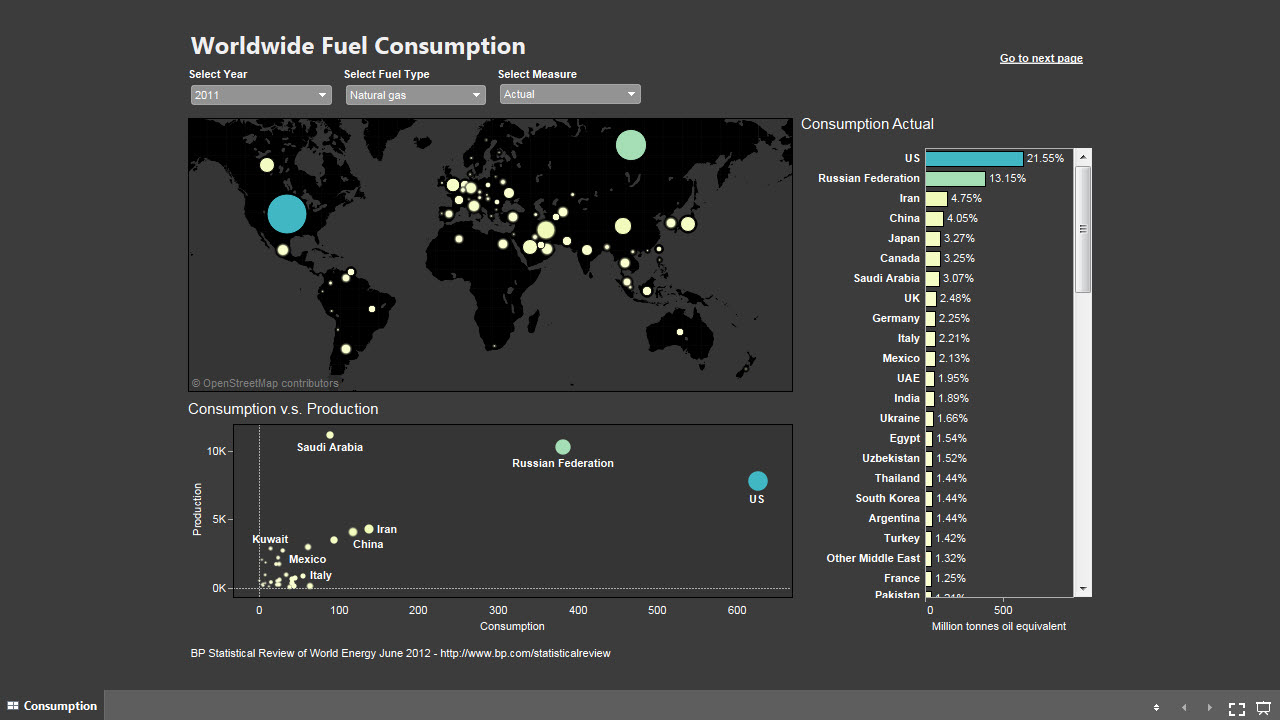The width and height of the screenshot is (1280, 720).
Task: Click the presentation mode easel icon
Action: click(1263, 708)
